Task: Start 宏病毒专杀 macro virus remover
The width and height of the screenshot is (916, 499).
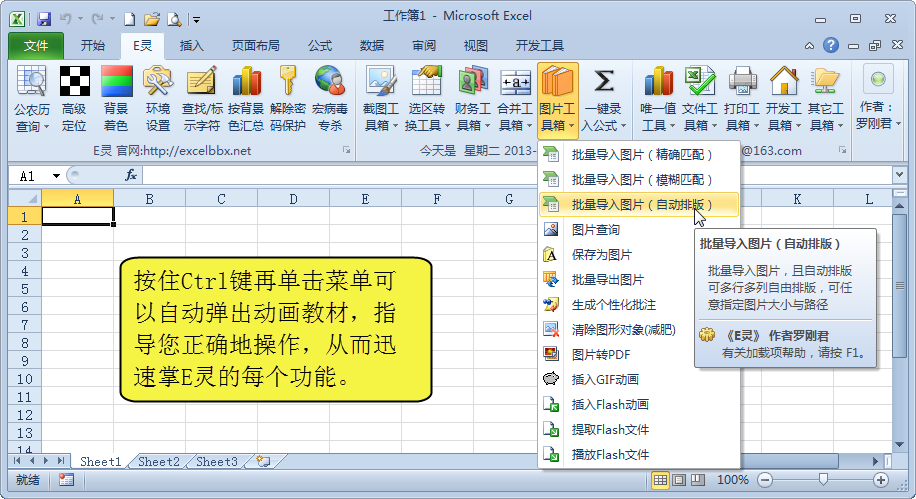Action: 330,98
